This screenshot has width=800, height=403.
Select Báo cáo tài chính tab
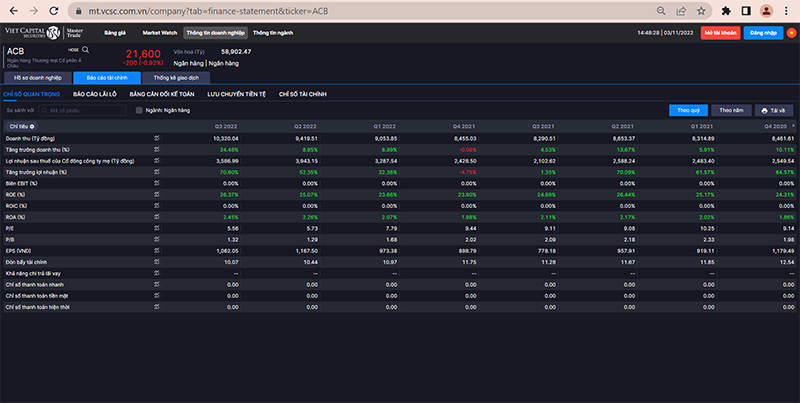(107, 78)
